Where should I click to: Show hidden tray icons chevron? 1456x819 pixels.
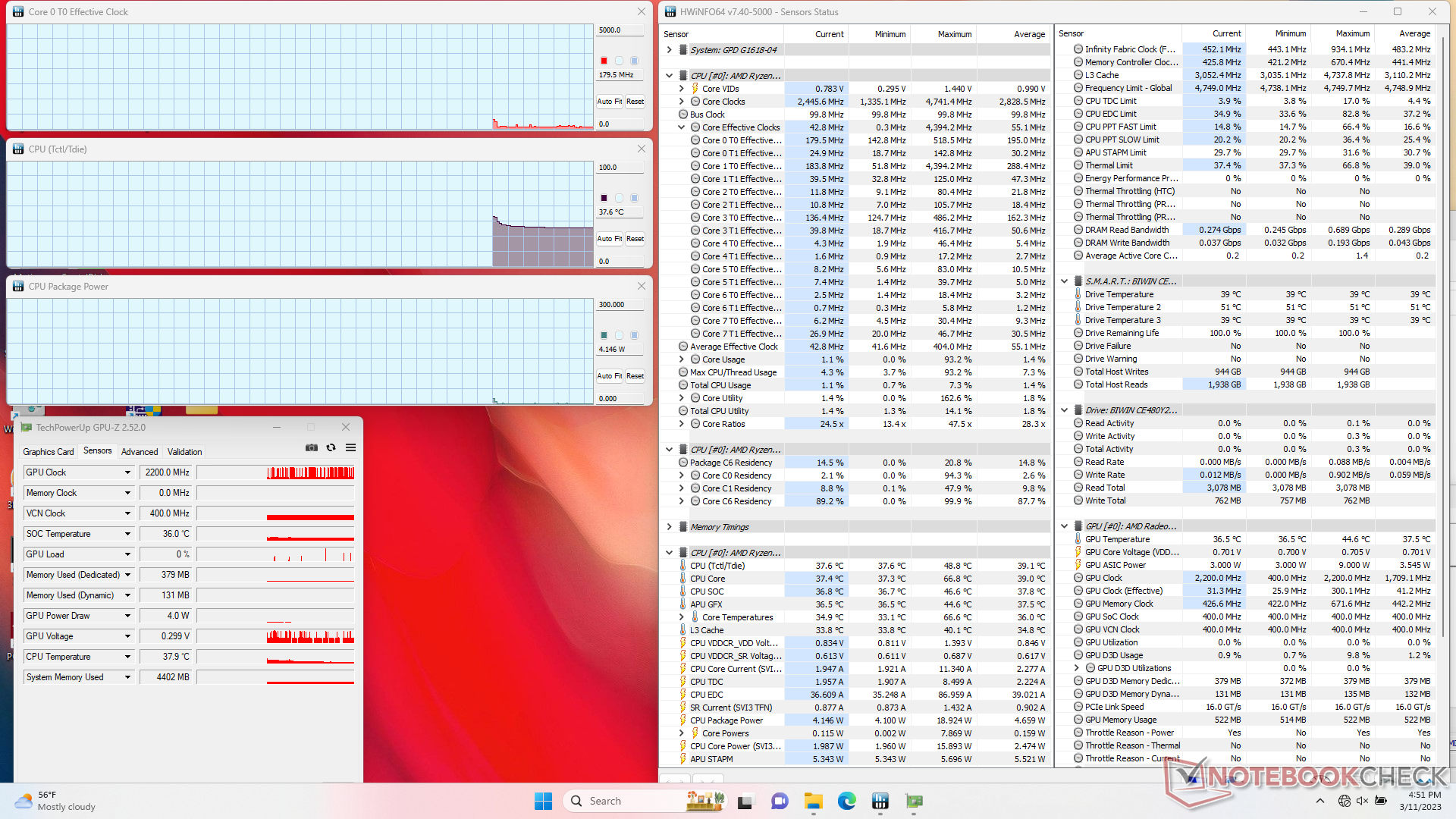pos(1320,801)
